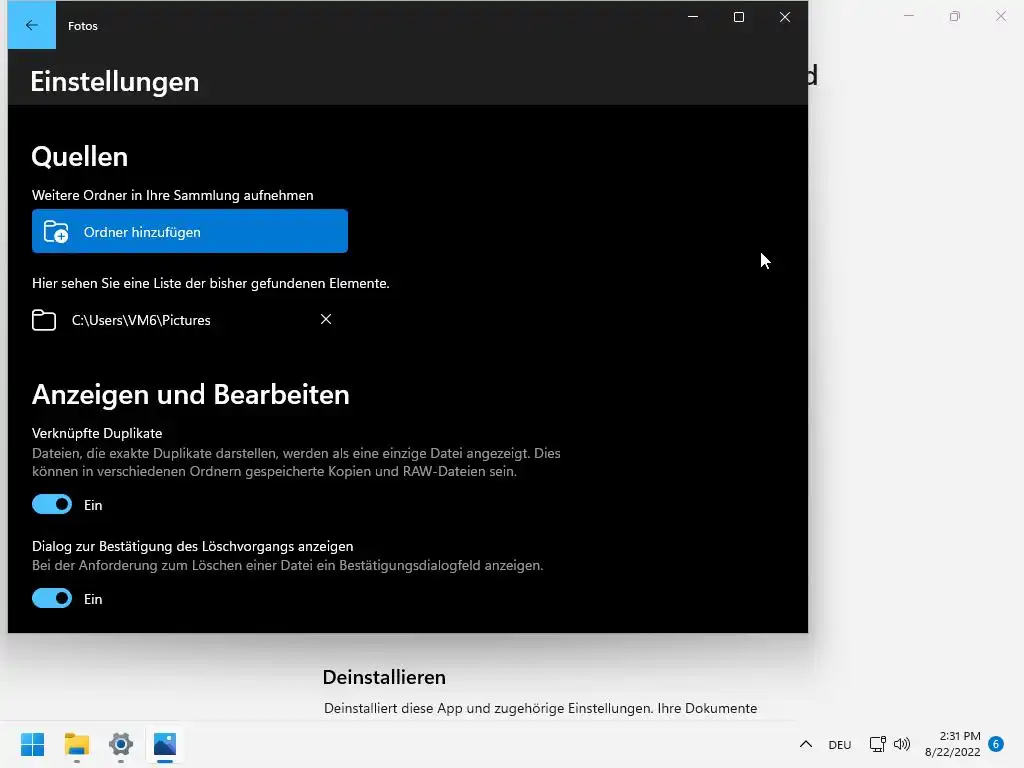Open Settings gear in the taskbar
Screen dimensions: 1024x768
coord(121,744)
